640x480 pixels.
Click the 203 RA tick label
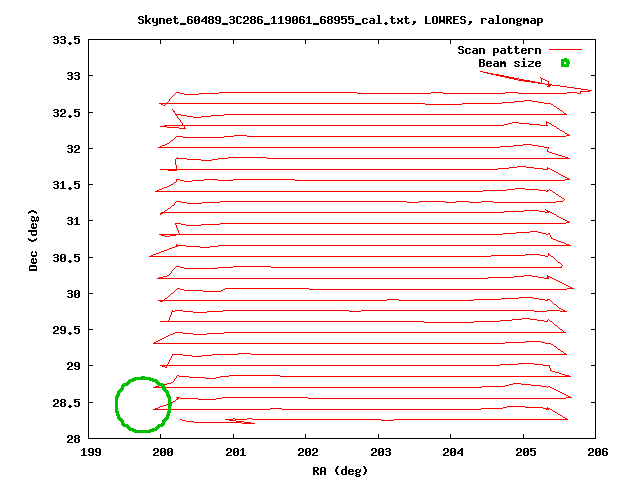(x=380, y=452)
